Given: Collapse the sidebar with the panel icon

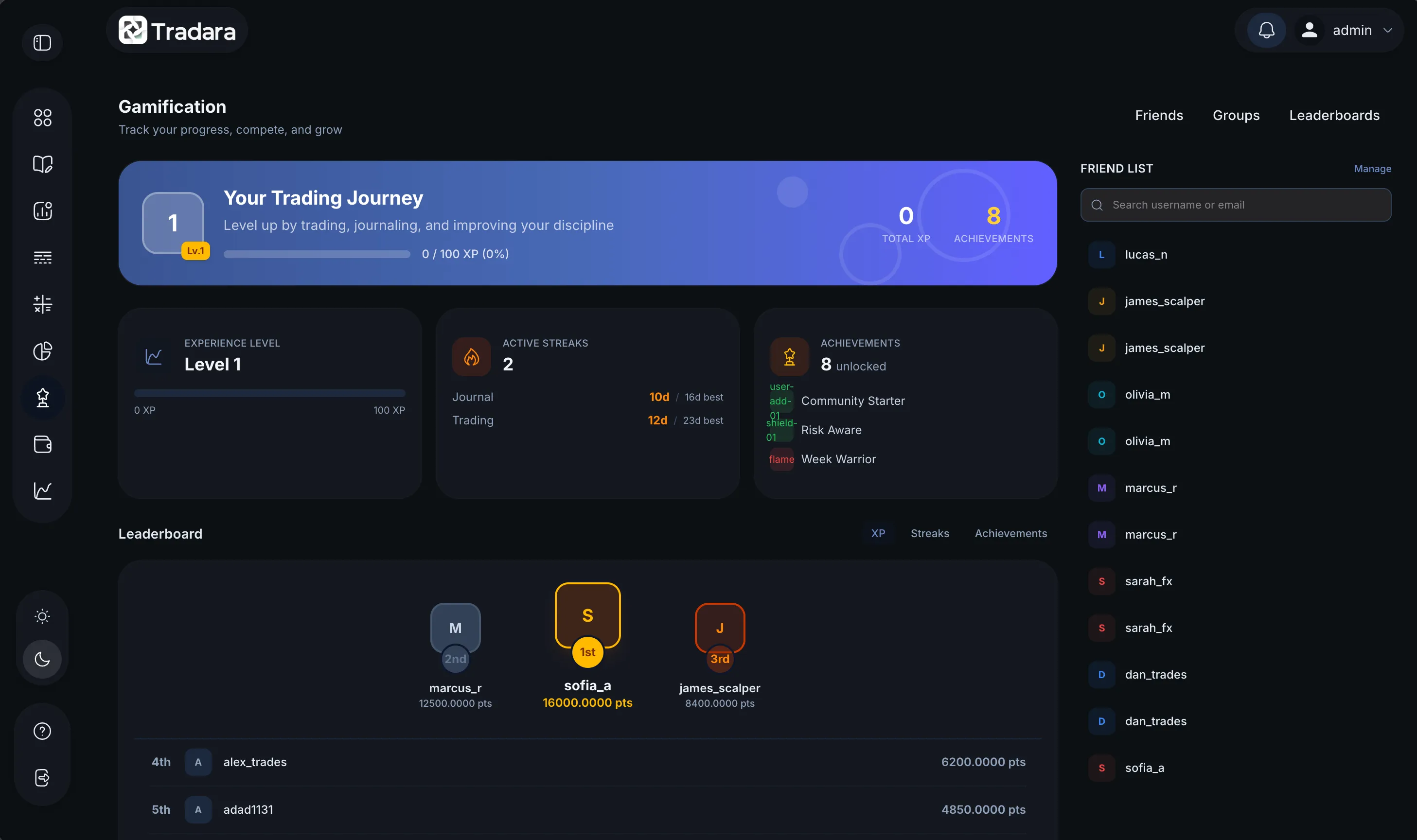Looking at the screenshot, I should point(42,43).
